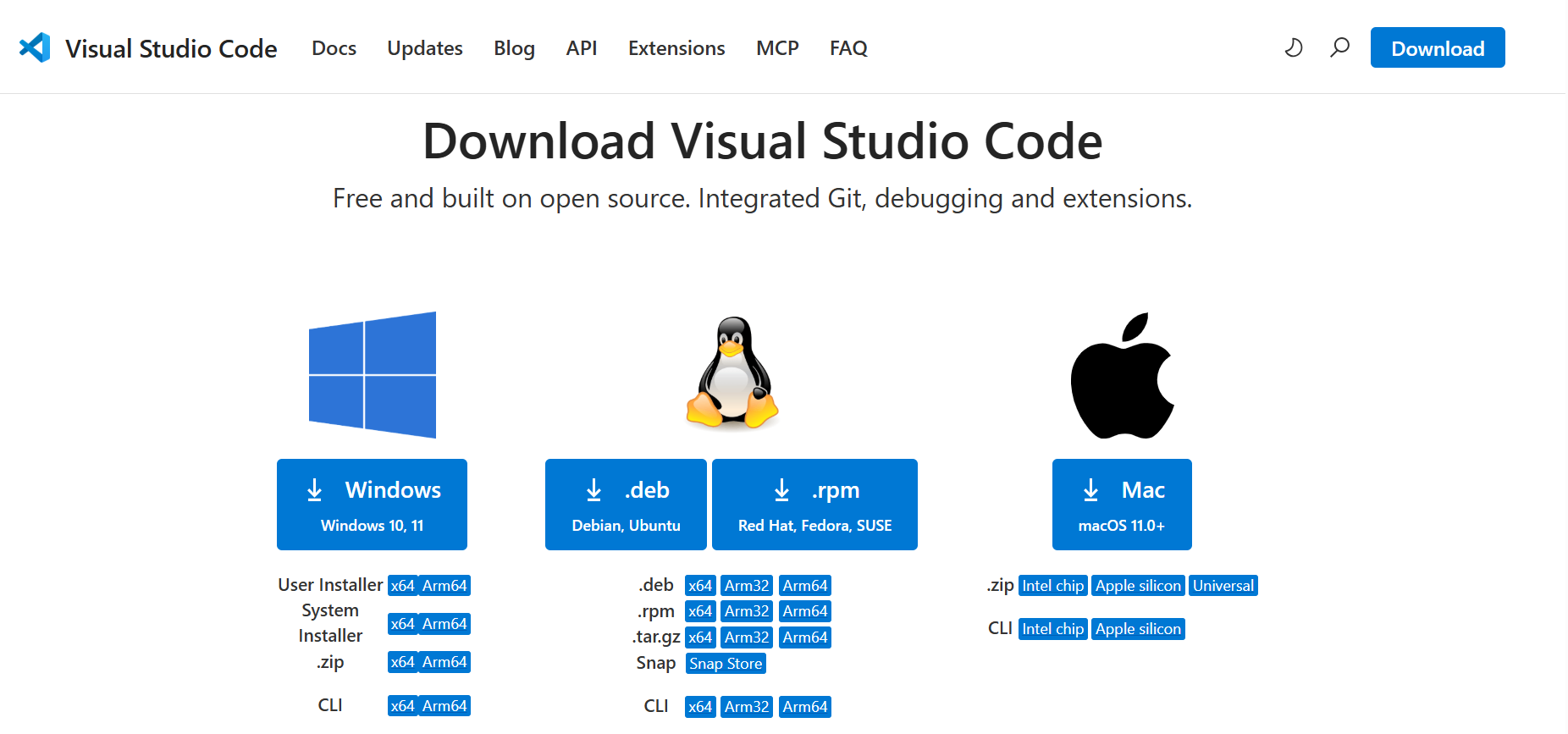Download the .rpm Red Hat package
Viewport: 1568px width, 734px height.
[x=814, y=505]
